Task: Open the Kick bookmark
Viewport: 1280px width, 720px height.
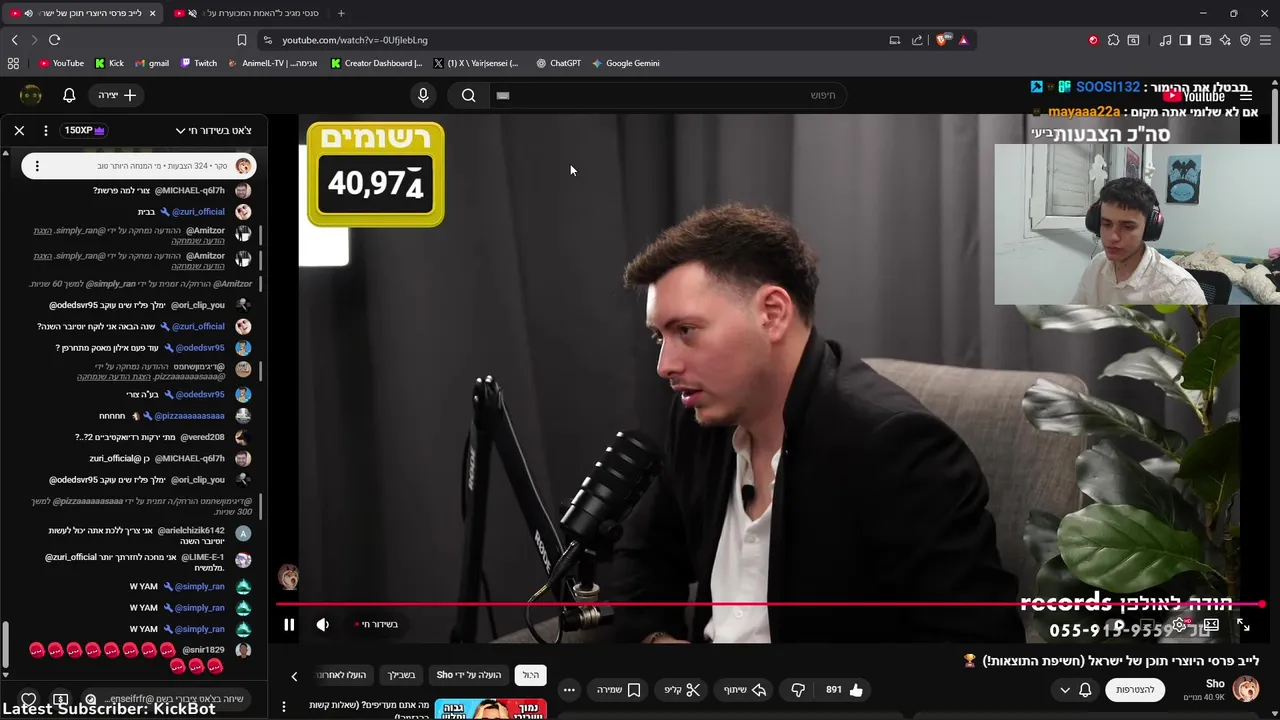Action: point(109,63)
